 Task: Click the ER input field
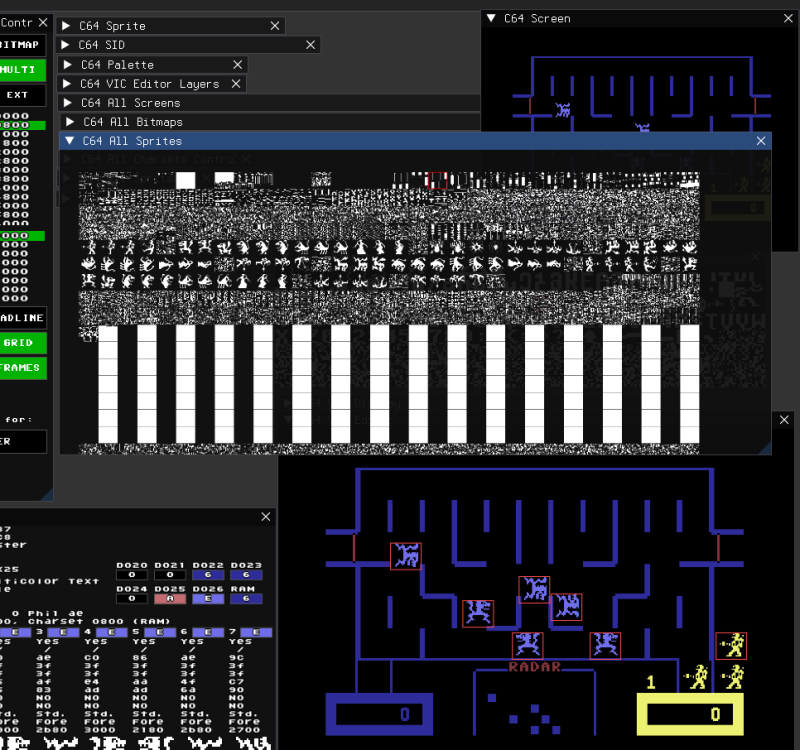[22, 442]
